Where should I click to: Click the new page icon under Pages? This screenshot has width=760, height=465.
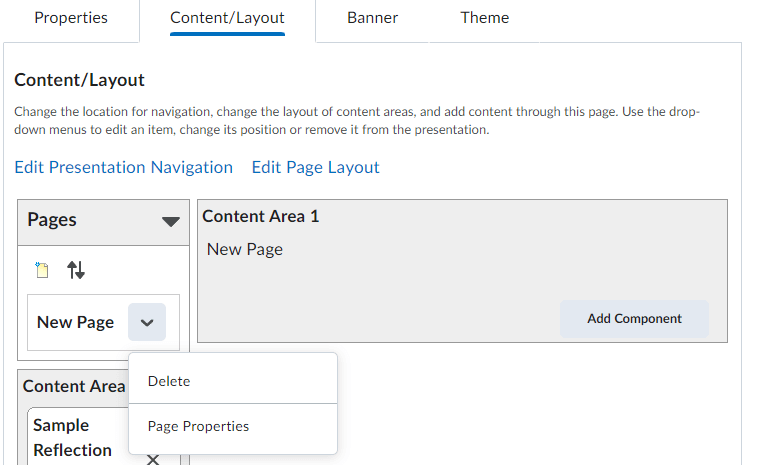(41, 270)
